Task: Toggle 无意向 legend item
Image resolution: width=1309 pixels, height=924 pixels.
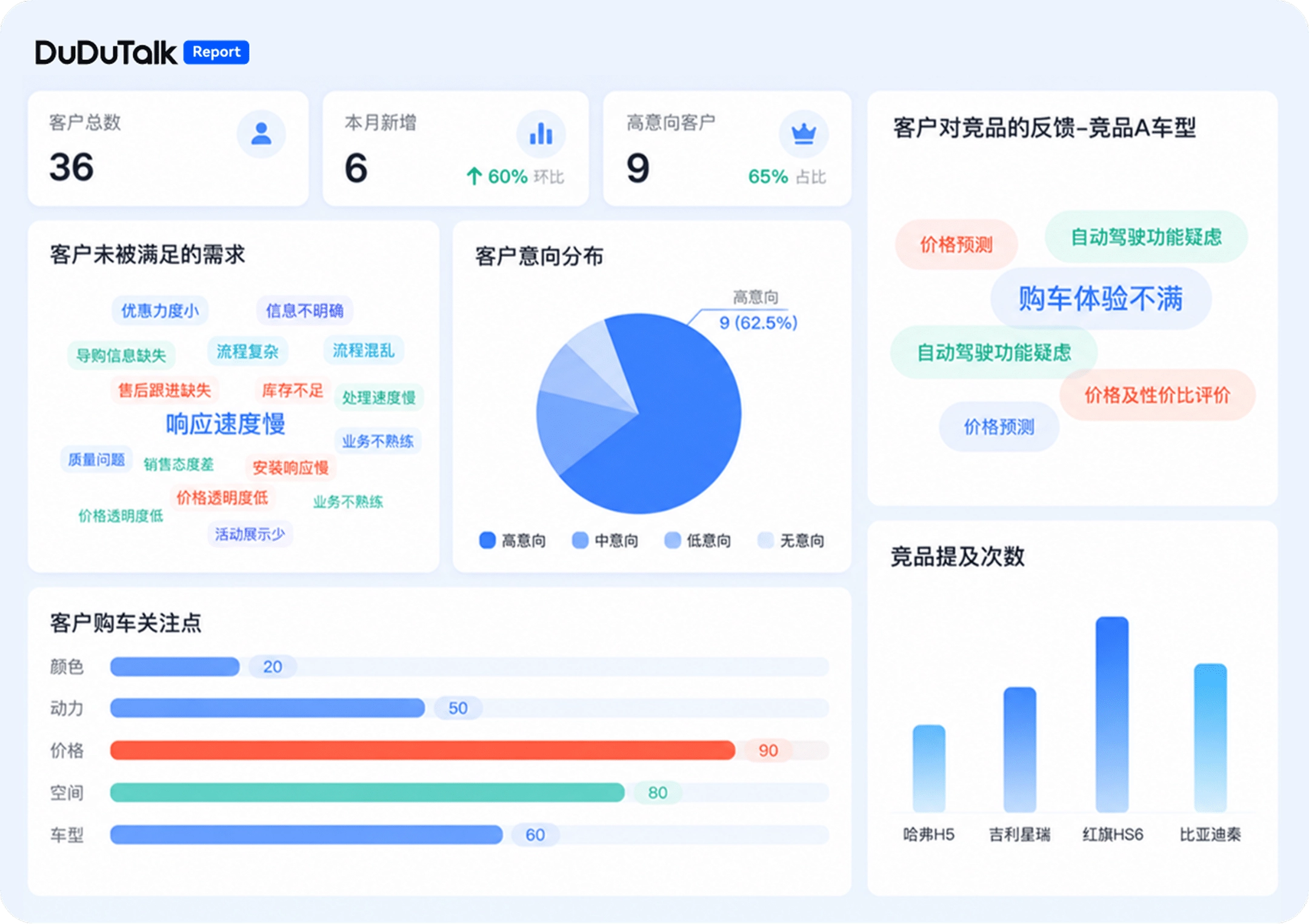Action: click(x=791, y=540)
